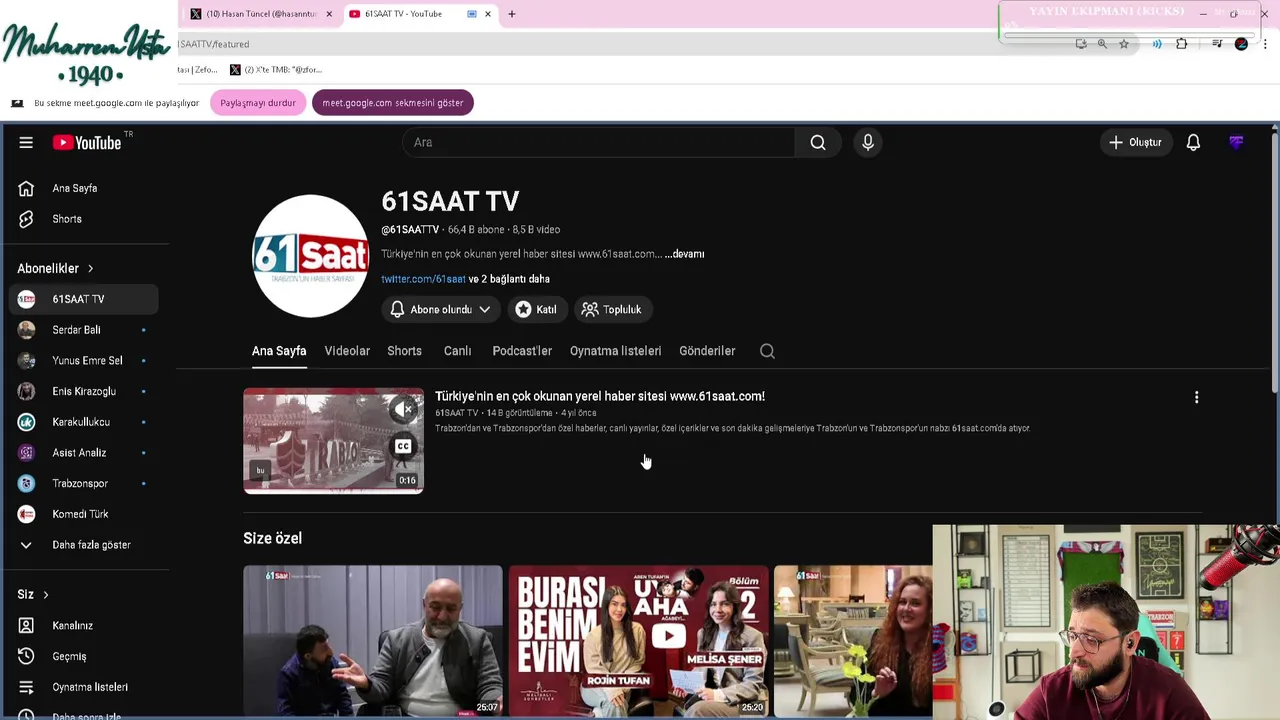
Task: Select the channel Ana Sayfa tab
Action: click(279, 351)
